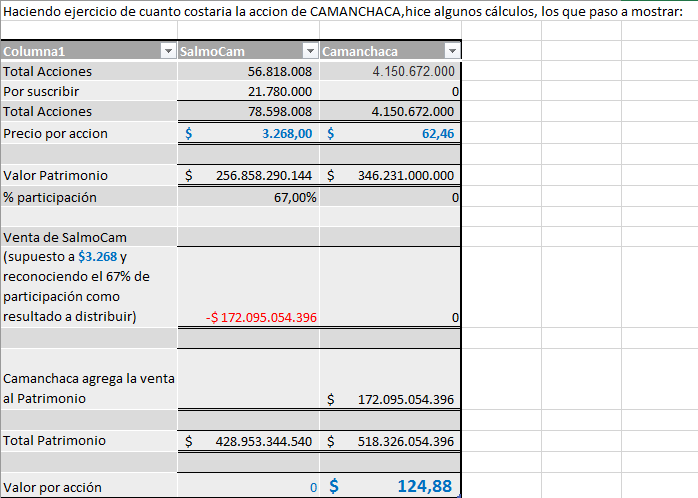Click the value 518.326.054.396
Screen dimensions: 698x498
coord(406,441)
